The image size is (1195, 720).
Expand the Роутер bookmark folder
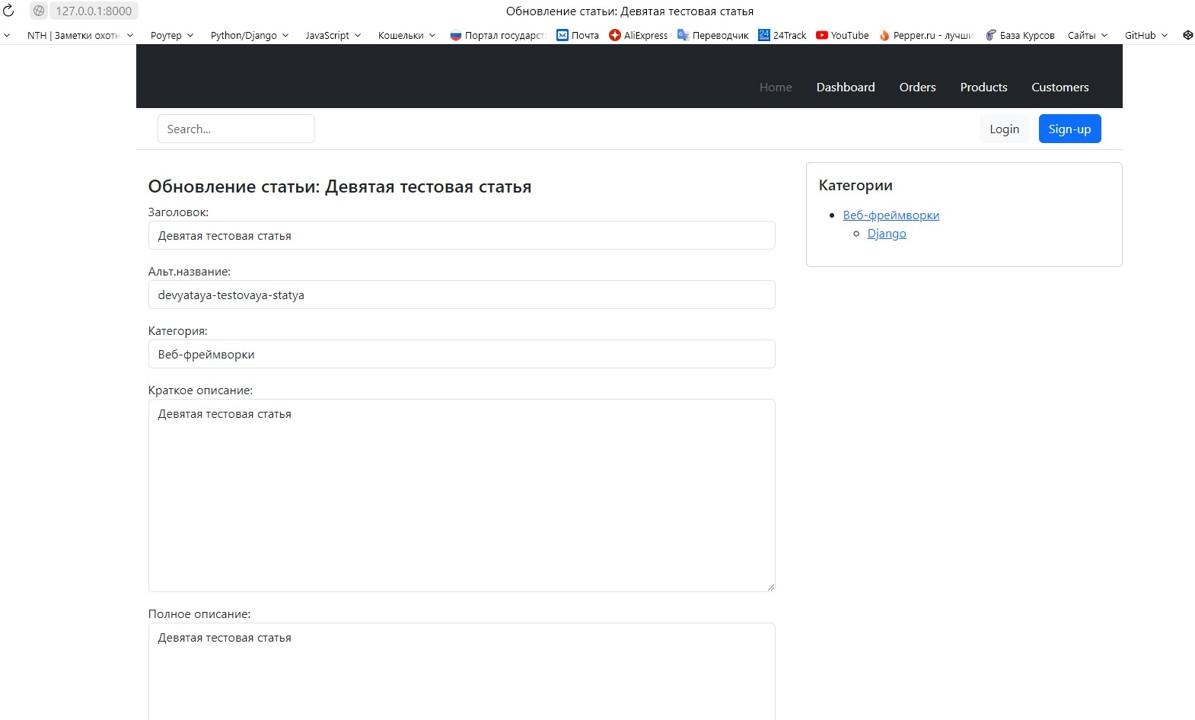[171, 35]
